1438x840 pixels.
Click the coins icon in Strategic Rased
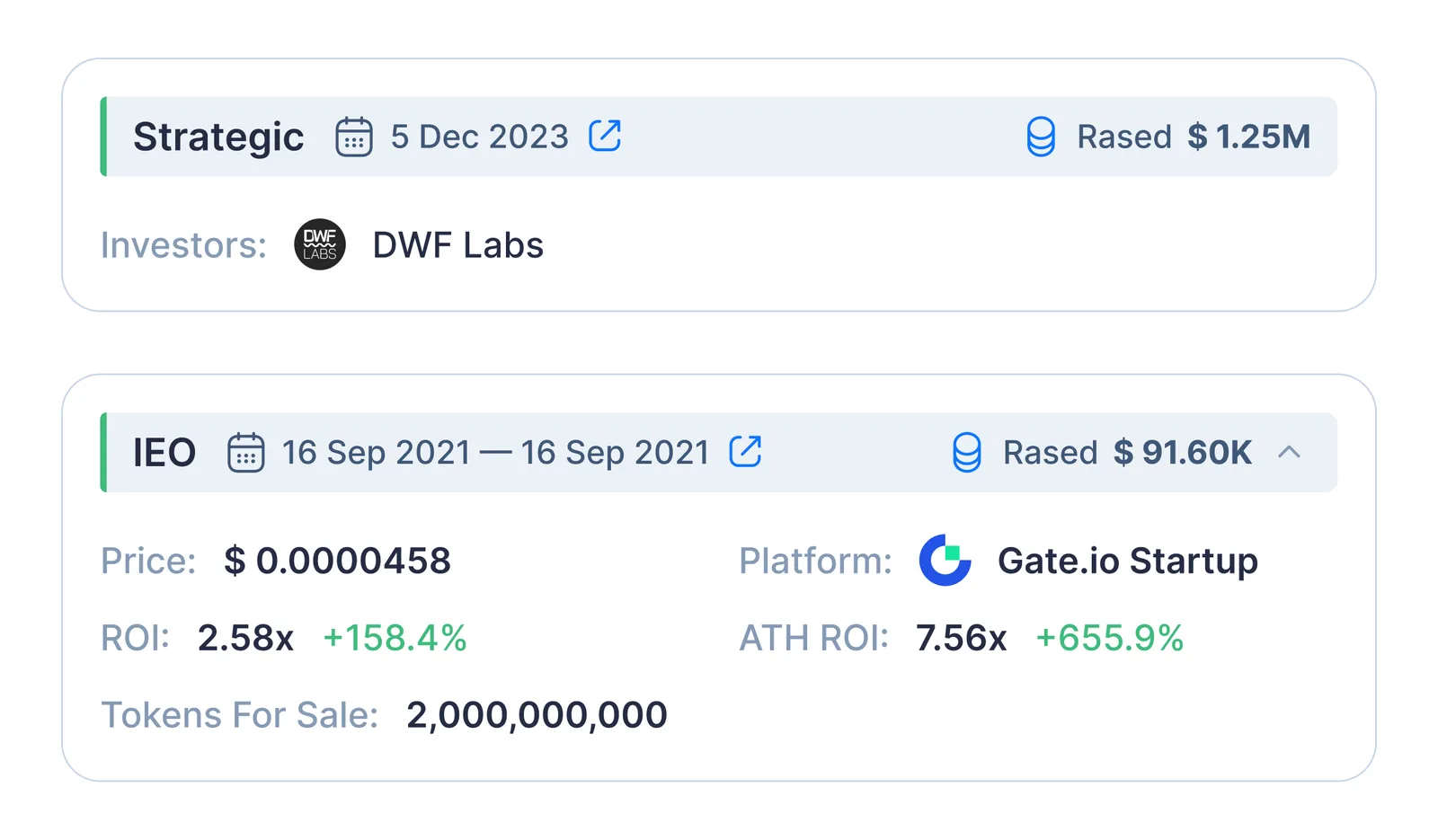pyautogui.click(x=1041, y=137)
